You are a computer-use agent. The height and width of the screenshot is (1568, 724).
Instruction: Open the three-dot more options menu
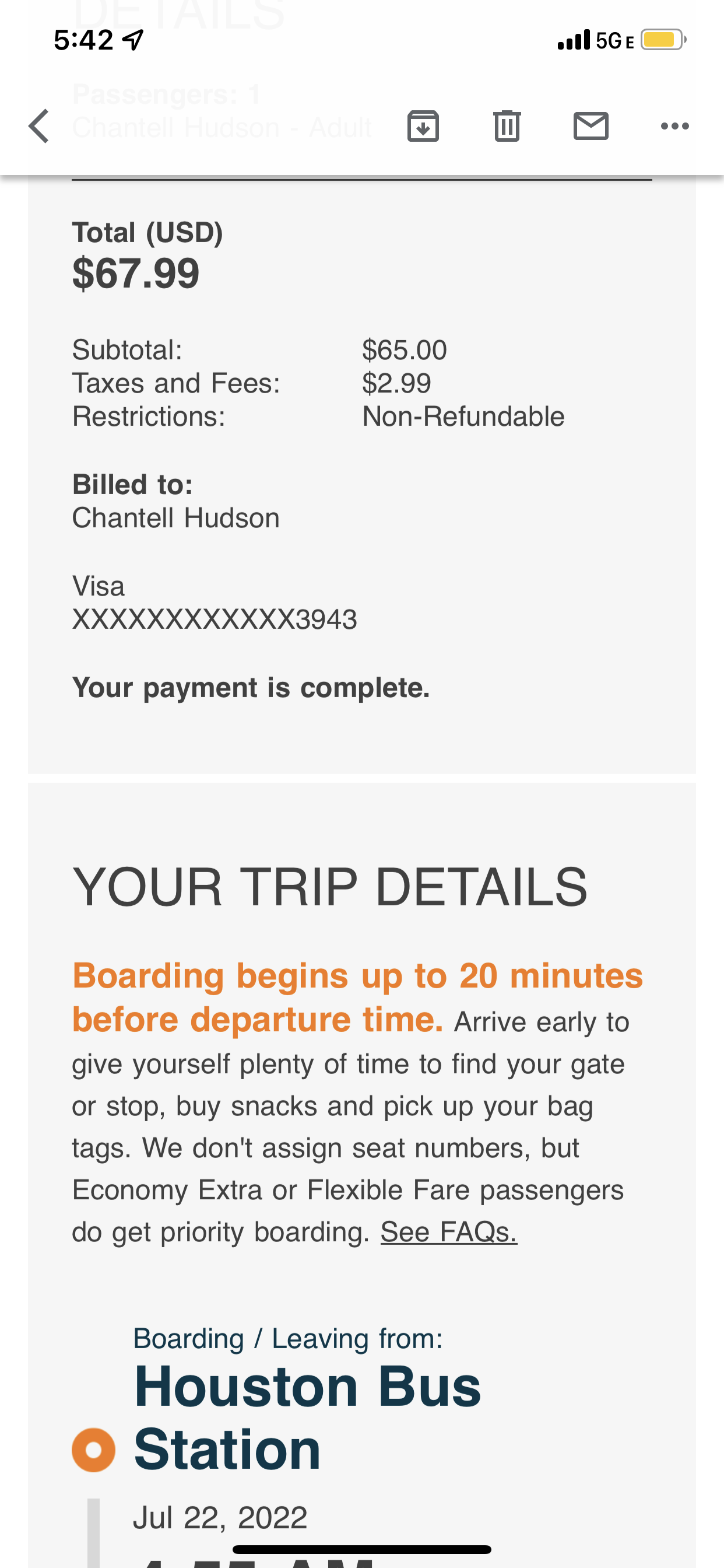click(x=674, y=126)
